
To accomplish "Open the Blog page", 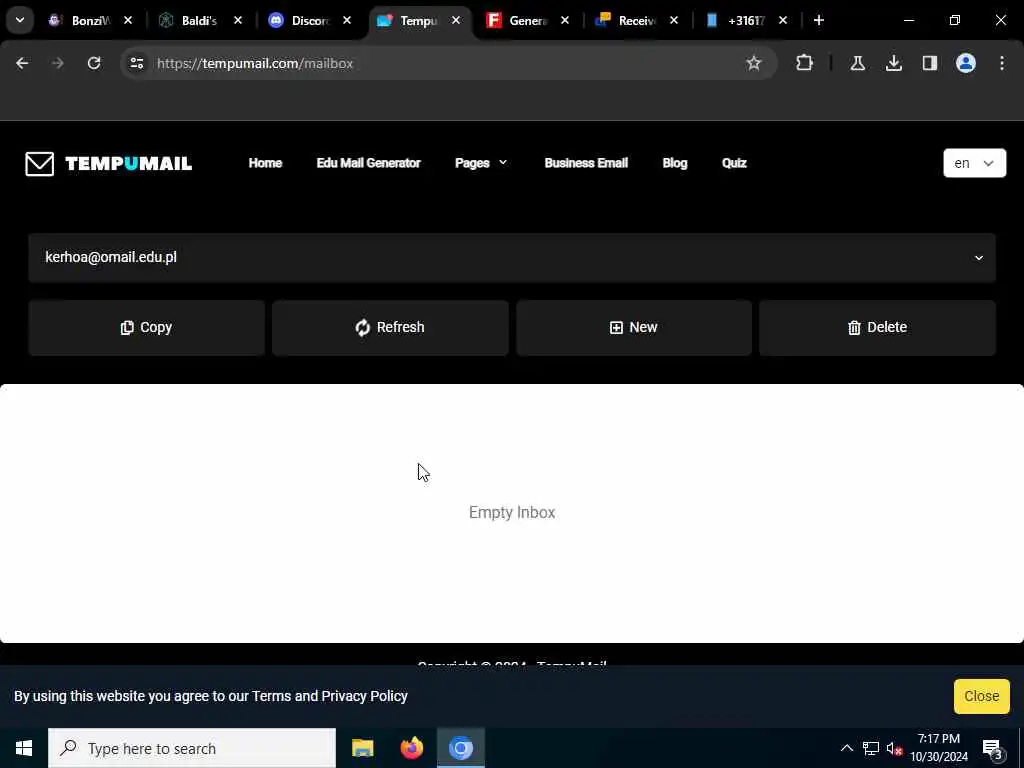I will tap(675, 163).
